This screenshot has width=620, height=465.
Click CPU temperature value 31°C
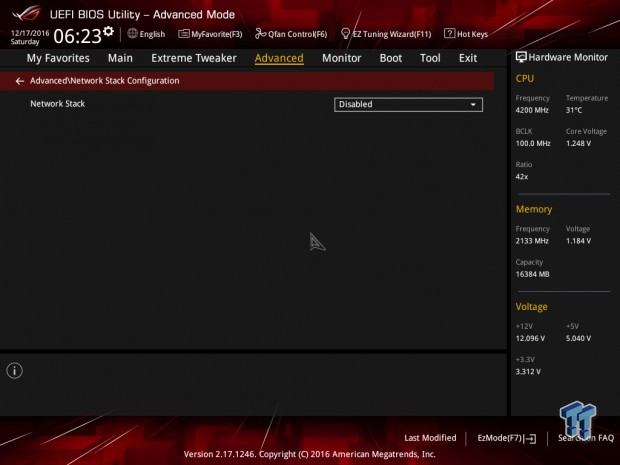click(574, 110)
